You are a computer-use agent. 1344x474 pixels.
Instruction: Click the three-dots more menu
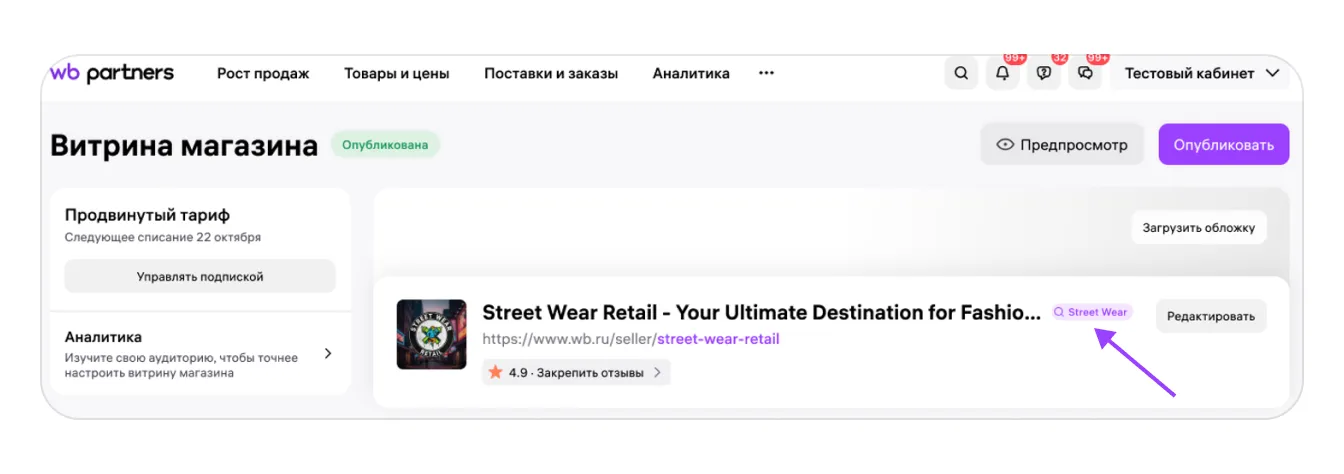click(767, 73)
